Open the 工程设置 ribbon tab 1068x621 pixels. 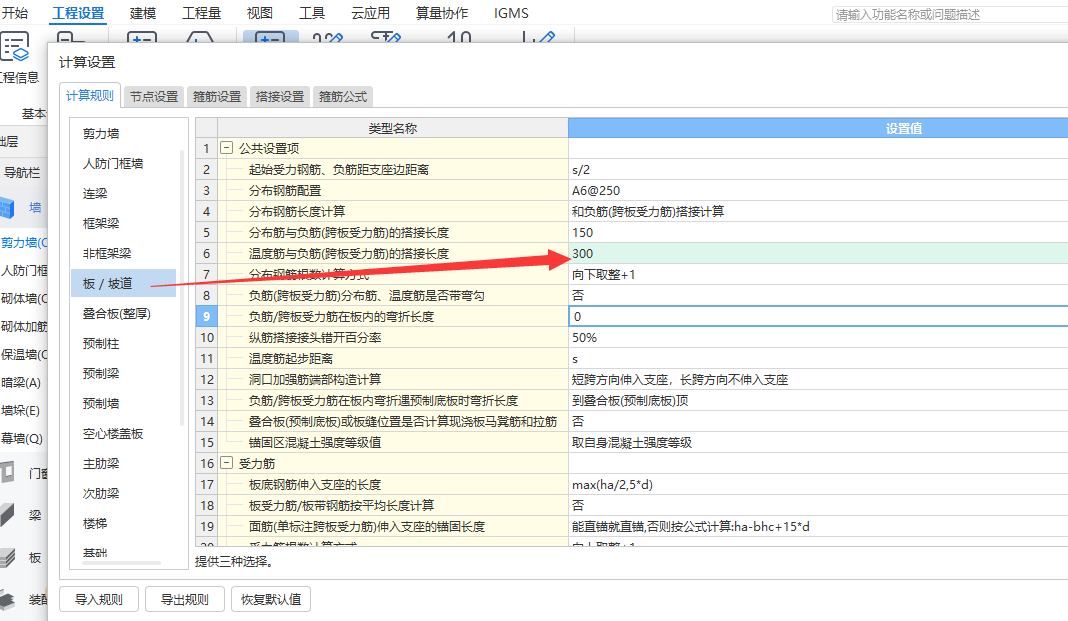point(78,14)
